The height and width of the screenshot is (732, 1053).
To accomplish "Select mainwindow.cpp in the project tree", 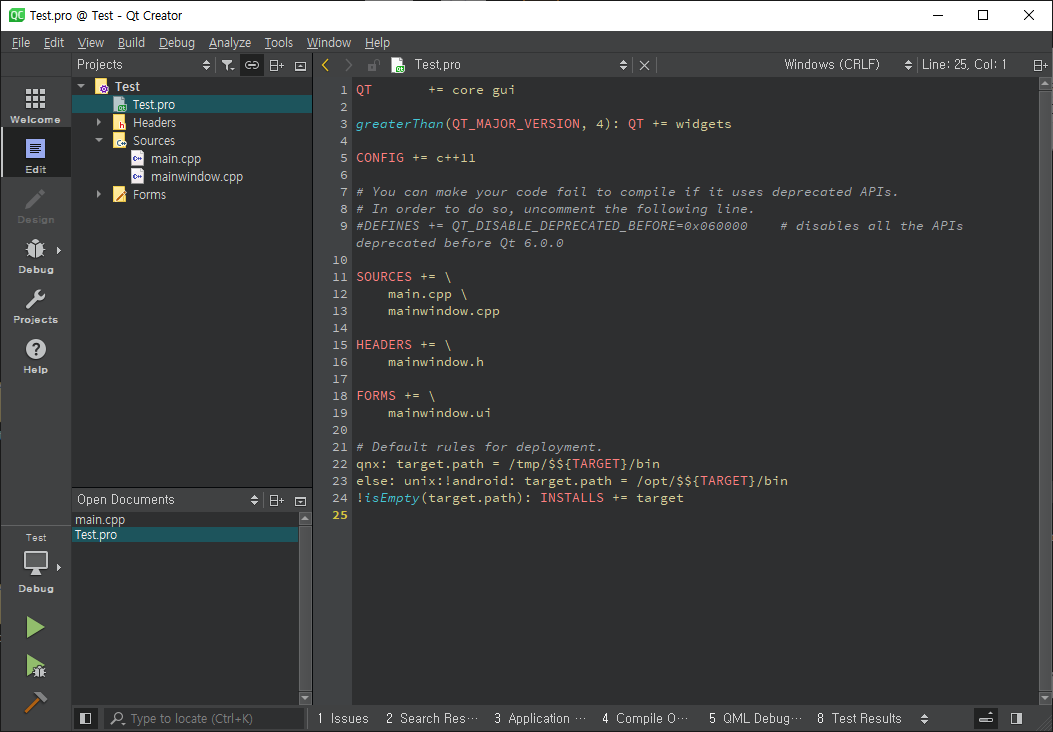I will (x=196, y=177).
